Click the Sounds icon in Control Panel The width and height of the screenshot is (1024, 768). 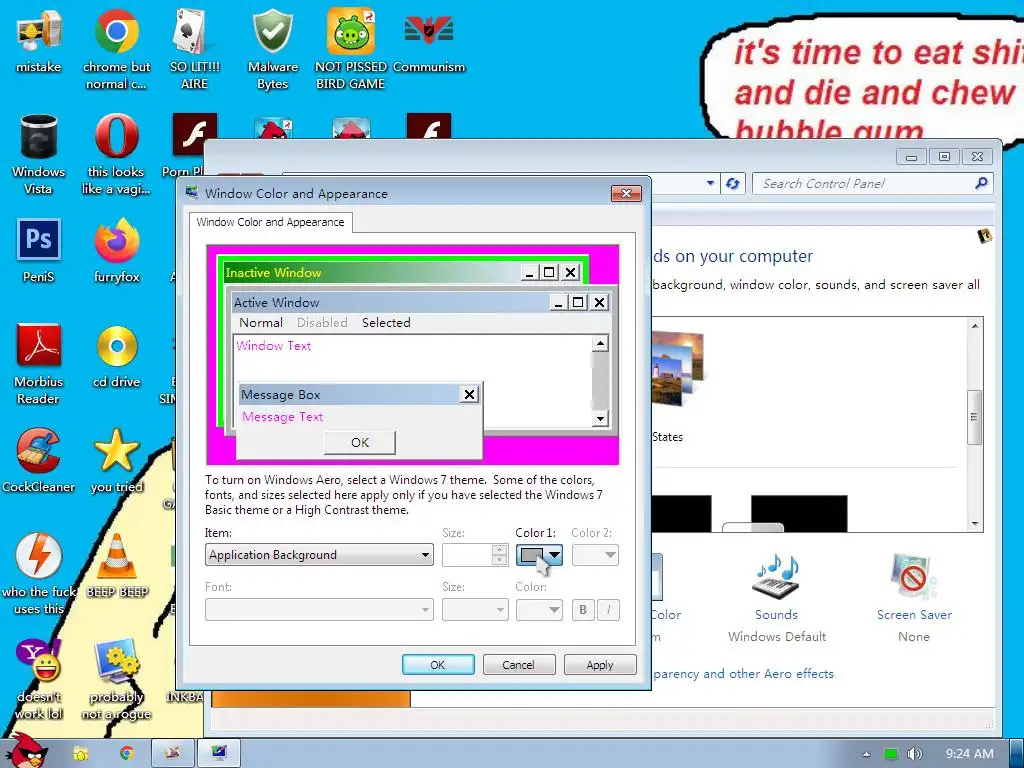(776, 577)
